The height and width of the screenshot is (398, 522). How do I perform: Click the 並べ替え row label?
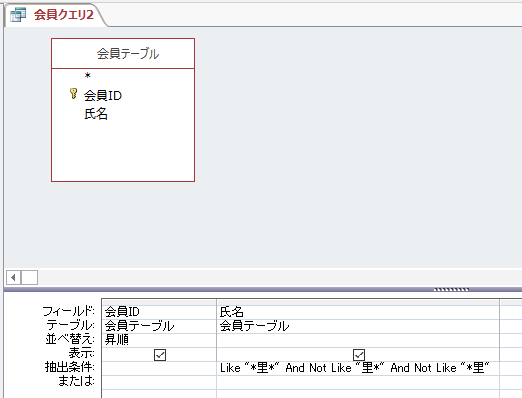(70, 339)
